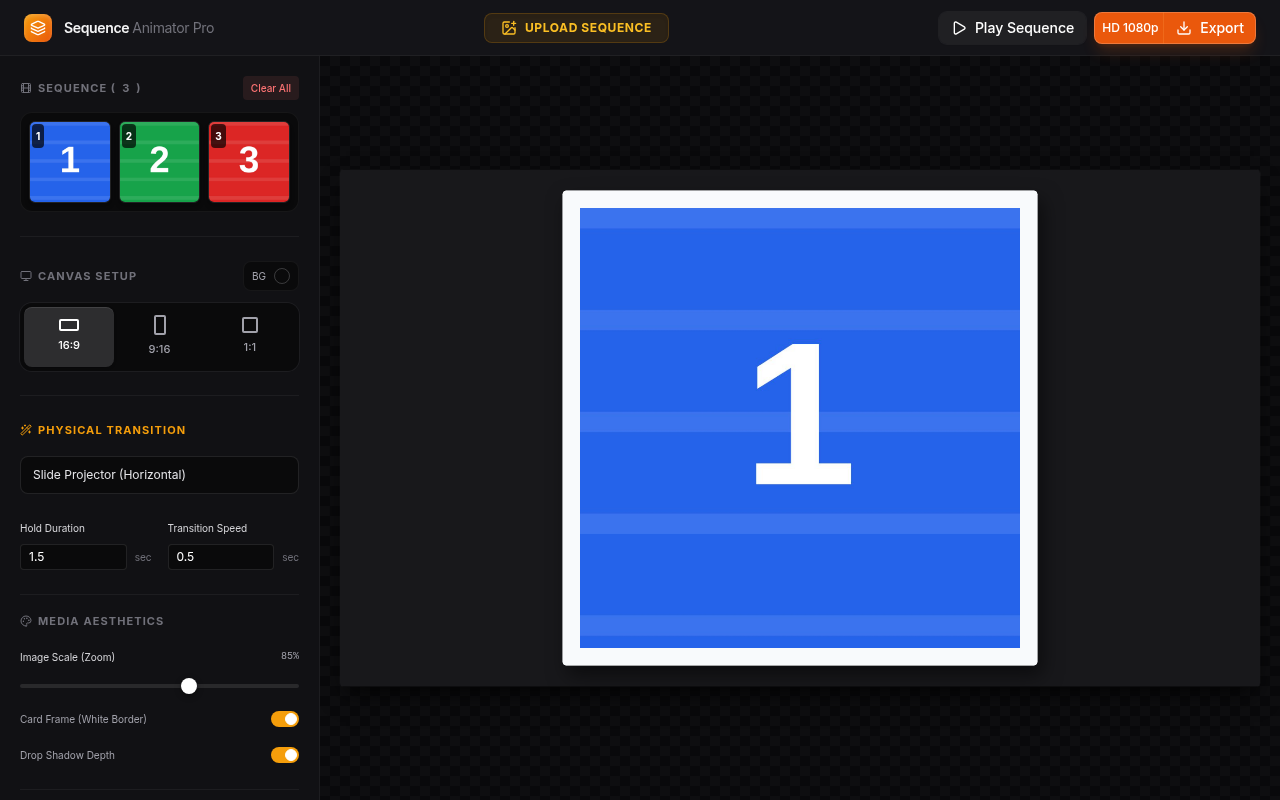Toggle the Card Frame white border switch
1280x800 pixels.
click(285, 719)
